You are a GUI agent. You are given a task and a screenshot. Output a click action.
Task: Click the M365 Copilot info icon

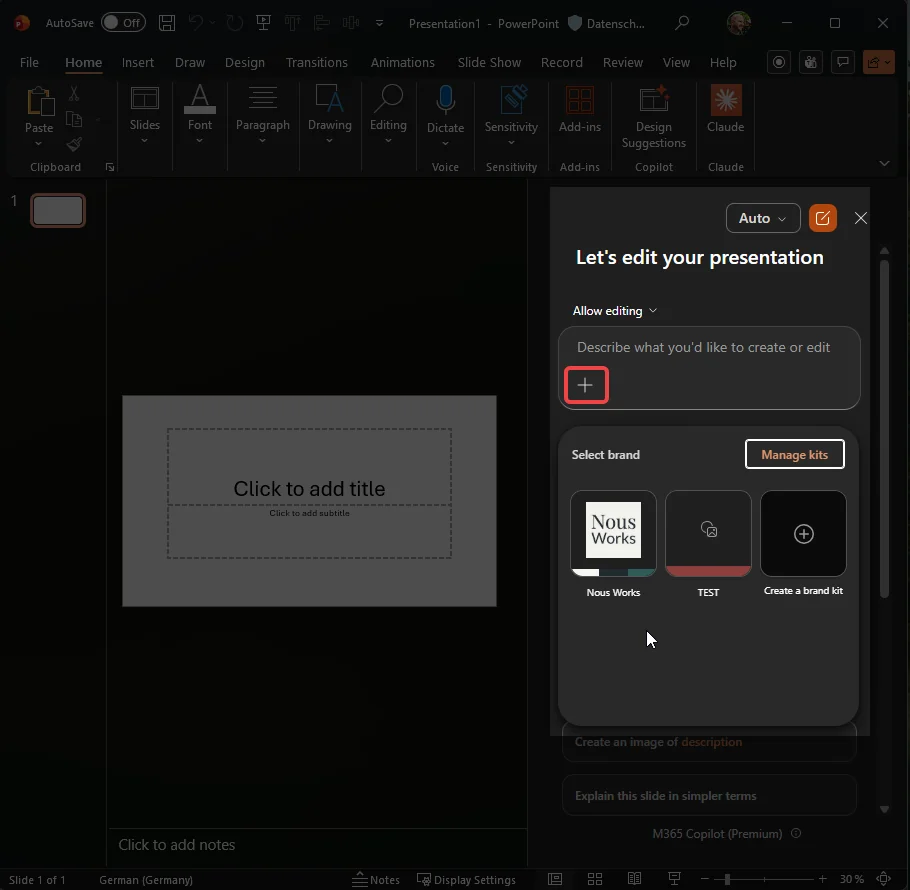pos(796,833)
